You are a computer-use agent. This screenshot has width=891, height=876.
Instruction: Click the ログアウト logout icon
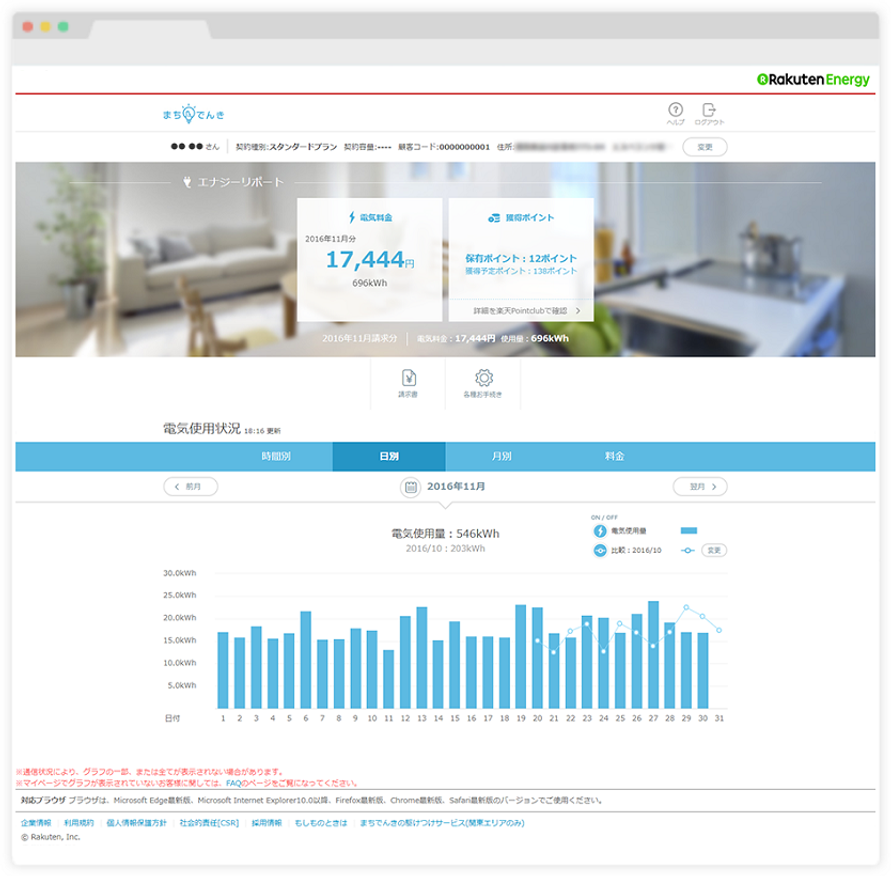[709, 109]
